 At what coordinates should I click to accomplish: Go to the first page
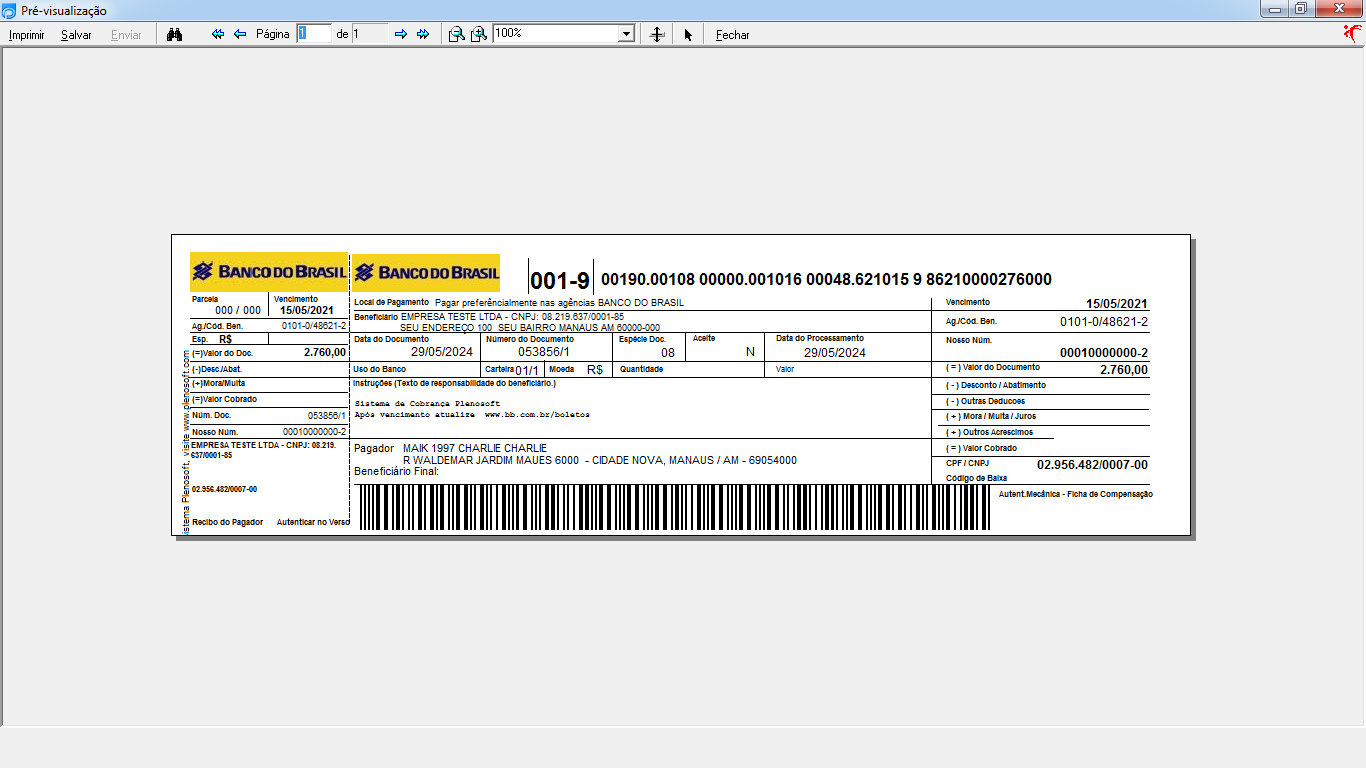[x=218, y=34]
